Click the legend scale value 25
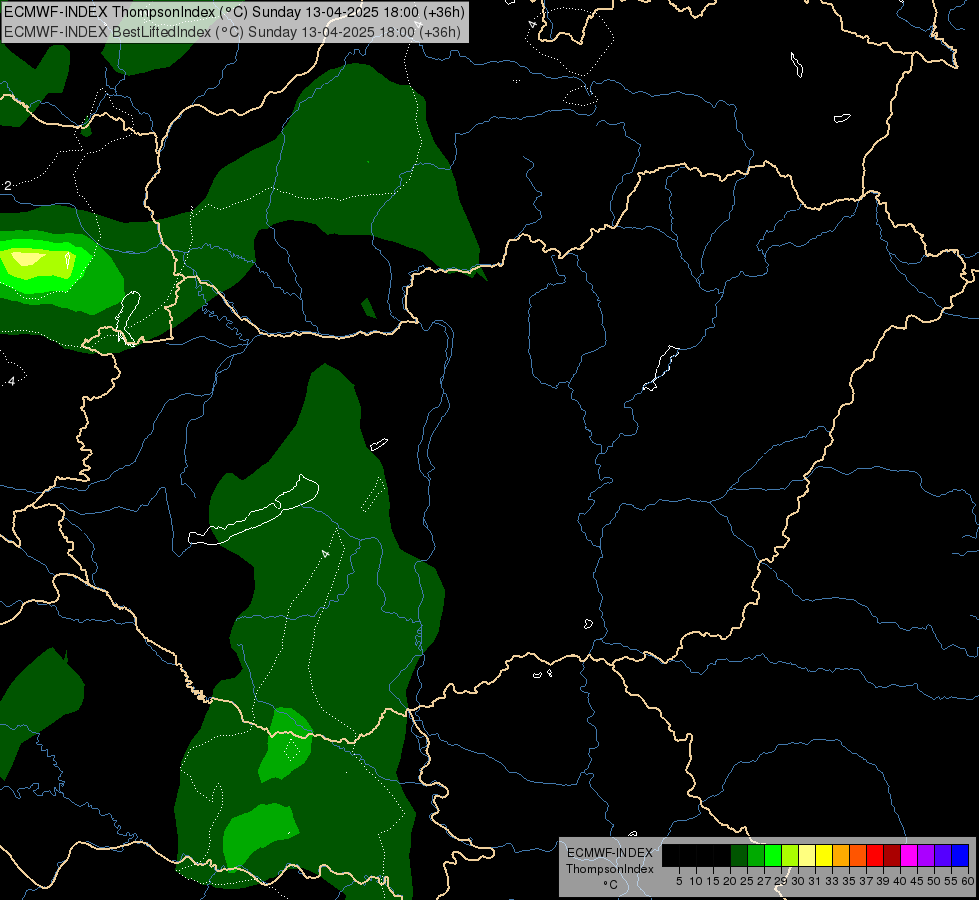 (747, 881)
